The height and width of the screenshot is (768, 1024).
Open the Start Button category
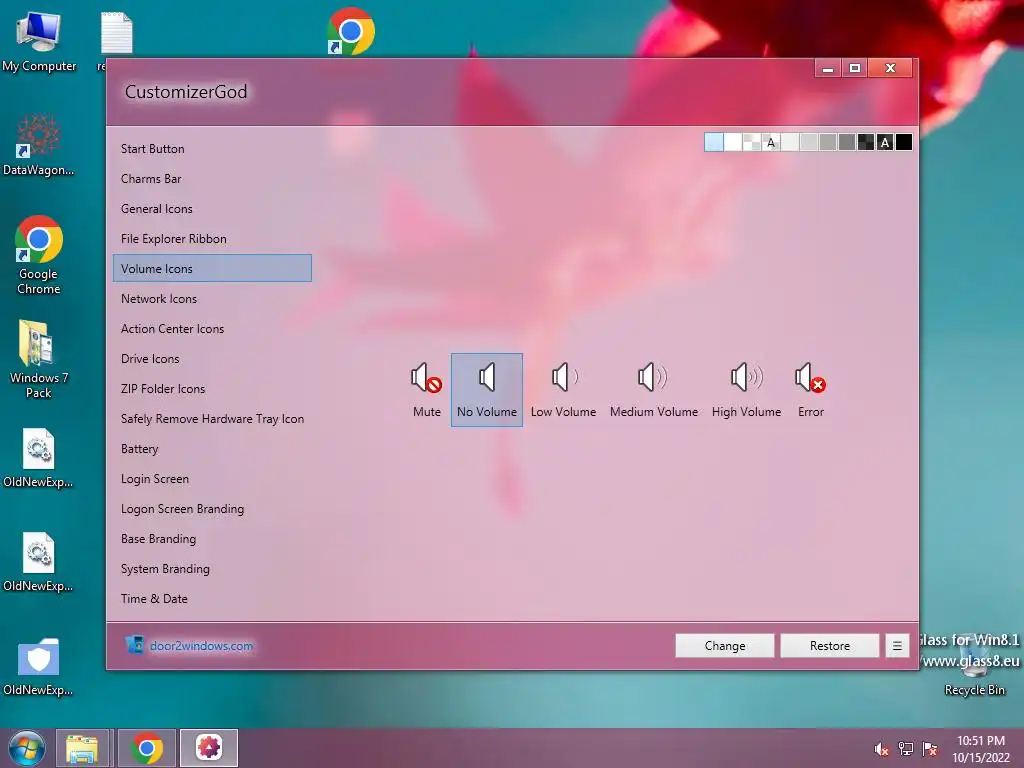point(212,149)
